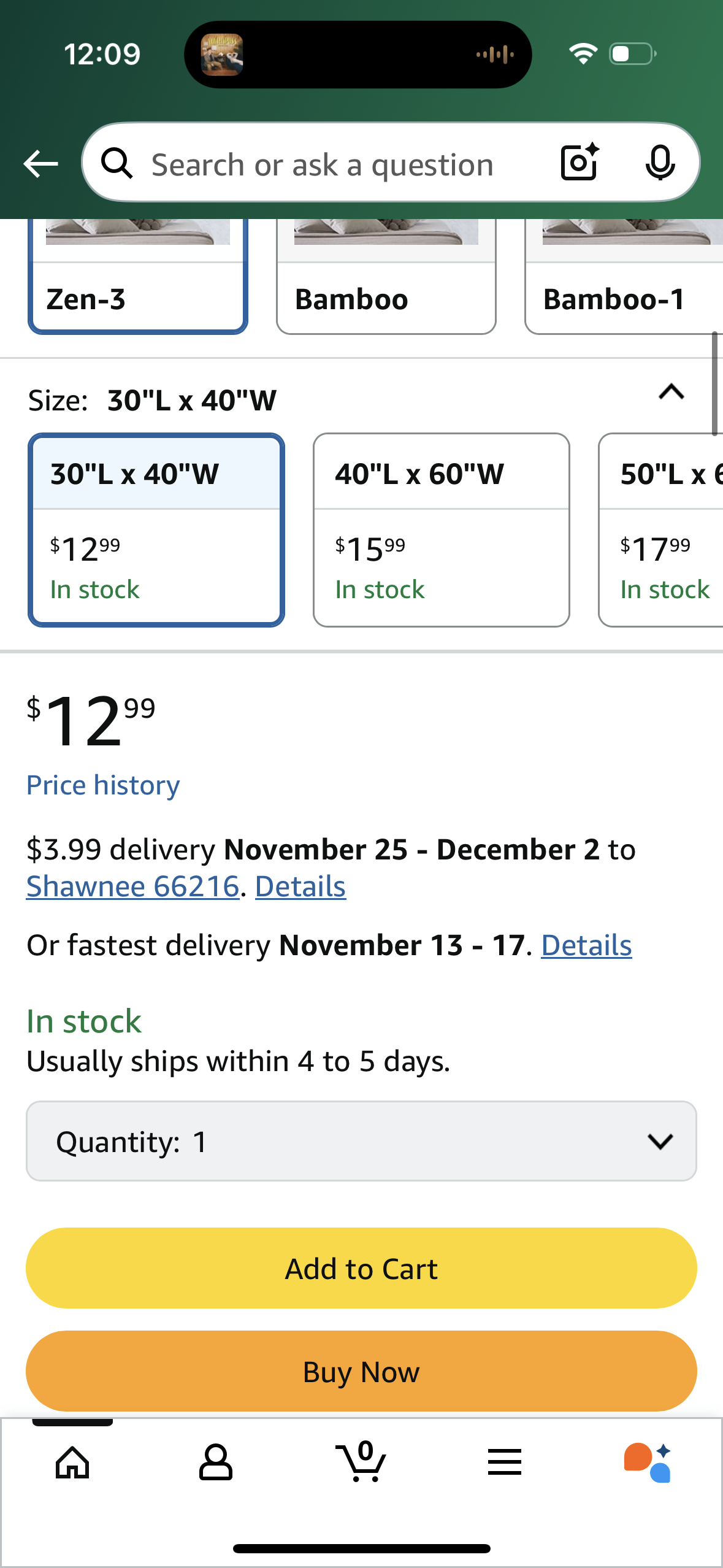
Task: Tap the Add to Cart button
Action: click(361, 1268)
